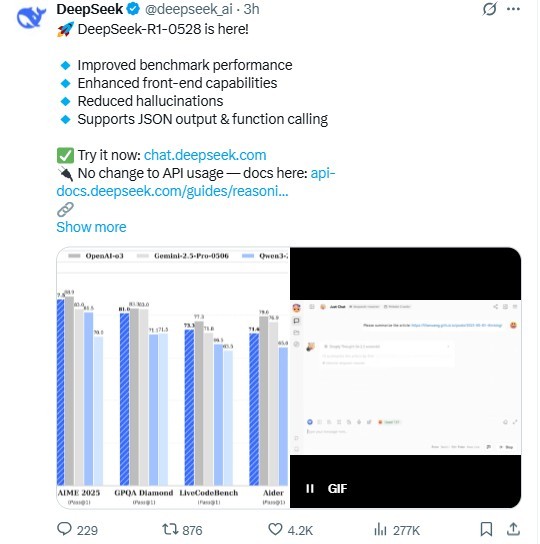Click the blue verified badge
Image resolution: width=540 pixels, height=544 pixels.
point(133,9)
